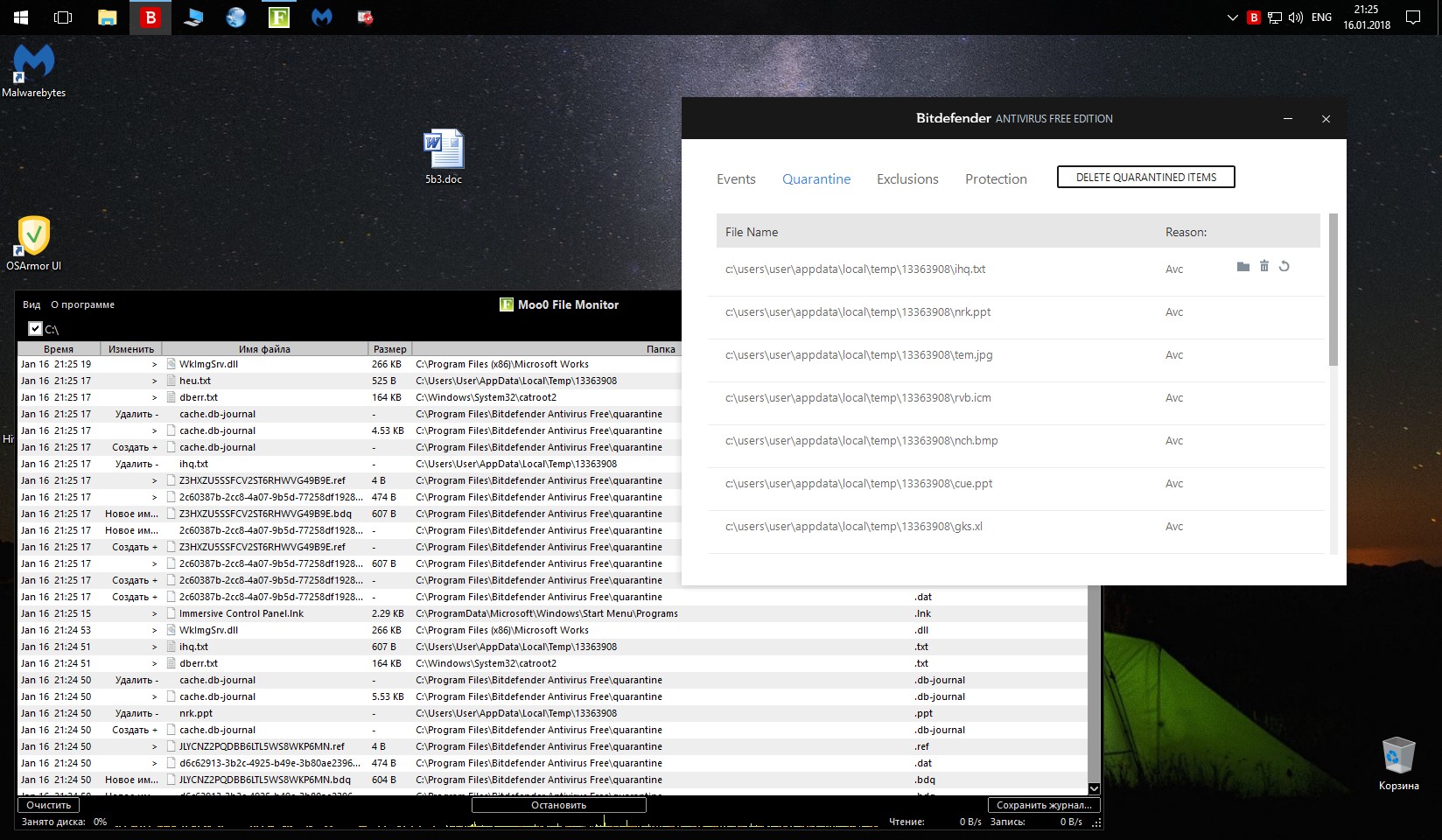This screenshot has height=840, width=1442.
Task: Click the File Name column header in quarantine
Action: tap(752, 232)
